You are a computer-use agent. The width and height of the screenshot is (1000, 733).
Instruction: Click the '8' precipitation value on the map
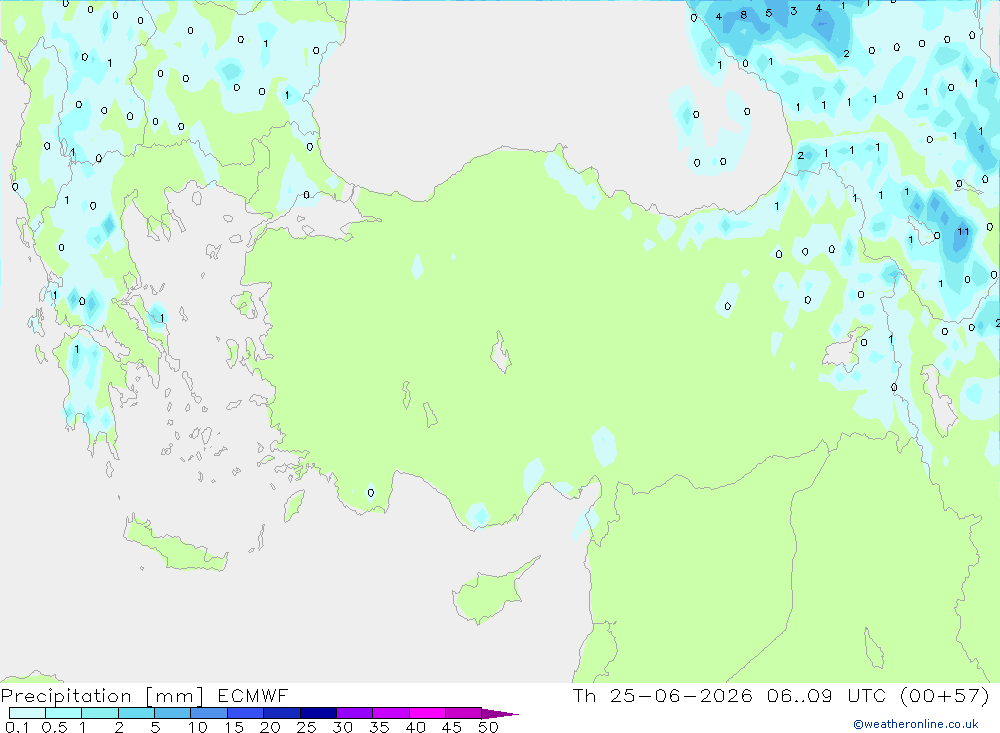(x=744, y=15)
